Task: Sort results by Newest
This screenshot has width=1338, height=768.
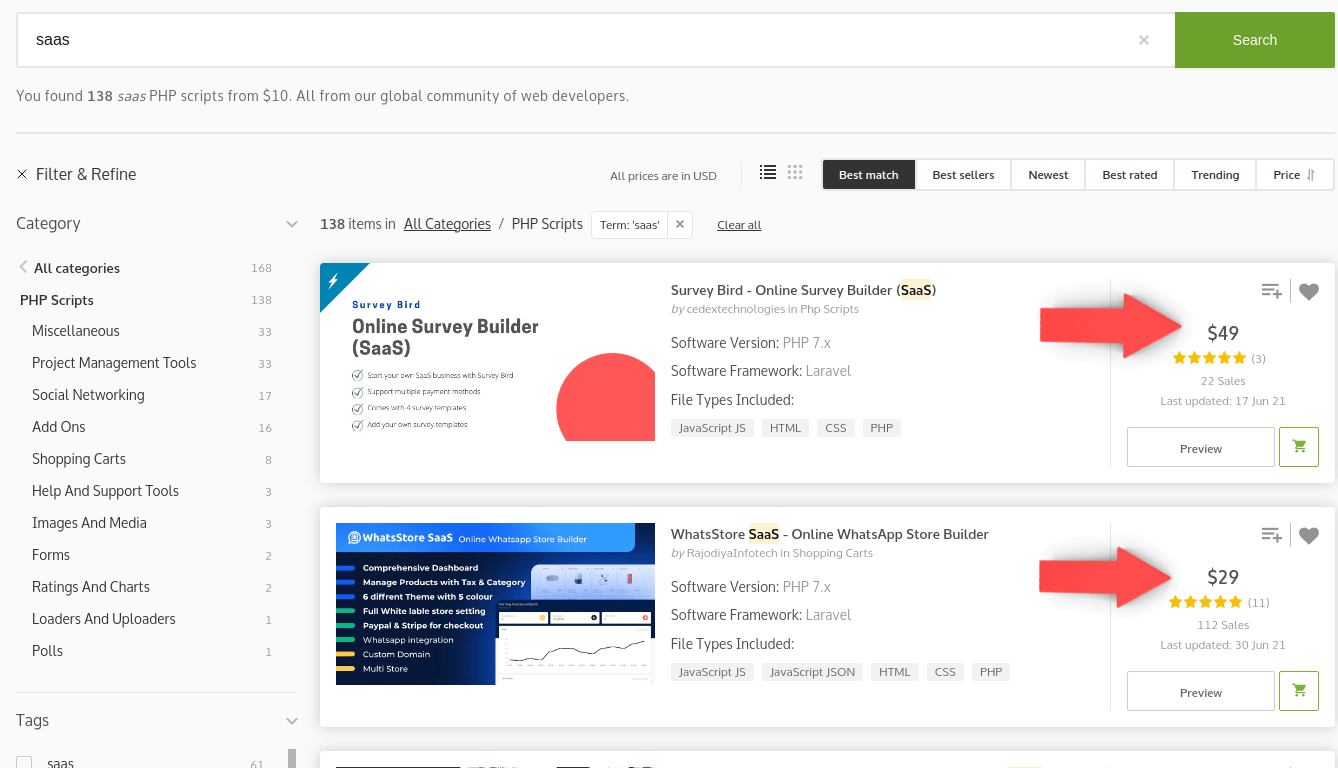Action: pos(1048,175)
